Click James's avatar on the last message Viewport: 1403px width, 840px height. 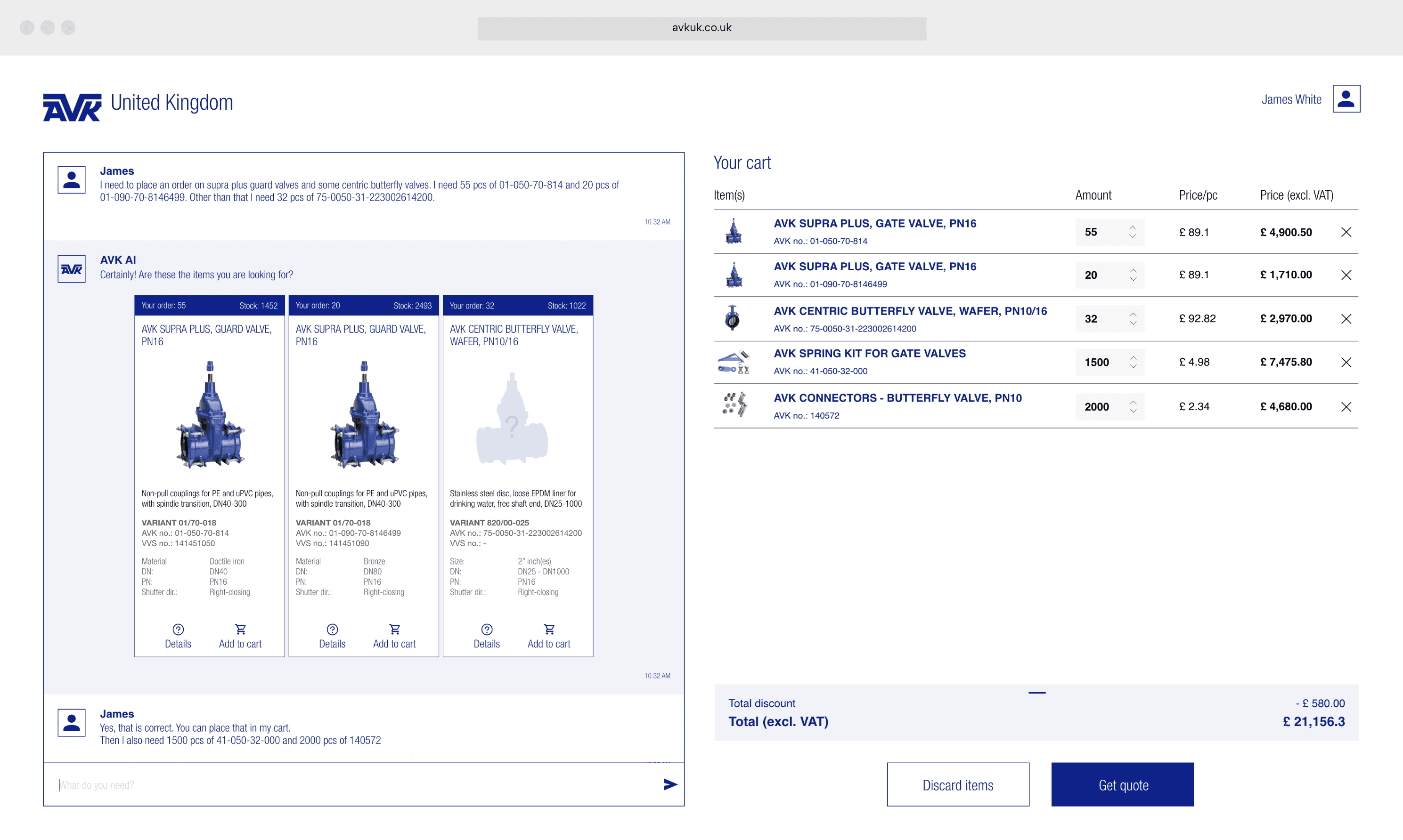[71, 723]
